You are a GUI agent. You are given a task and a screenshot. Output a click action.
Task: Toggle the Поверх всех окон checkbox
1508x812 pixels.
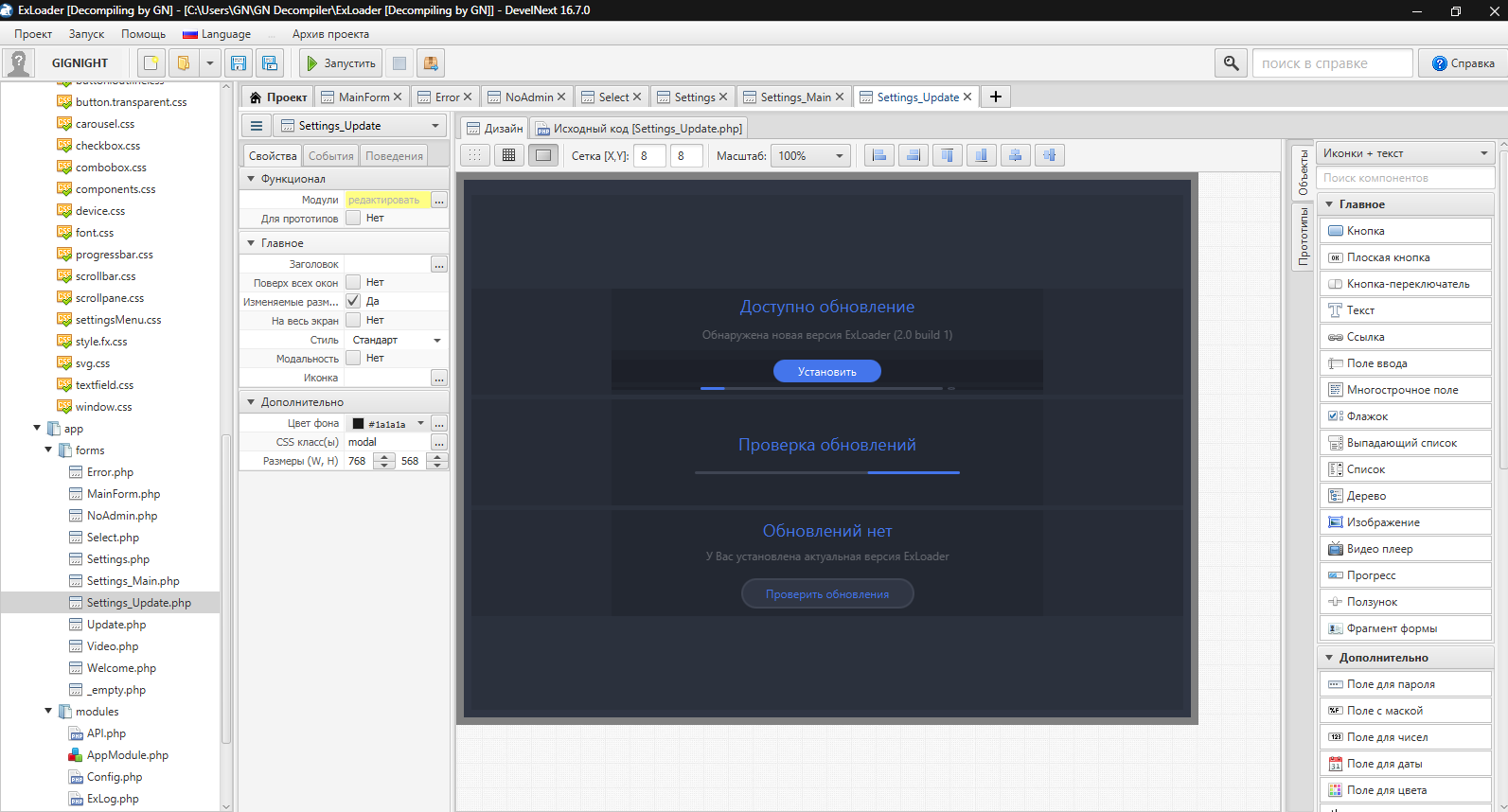(x=353, y=282)
